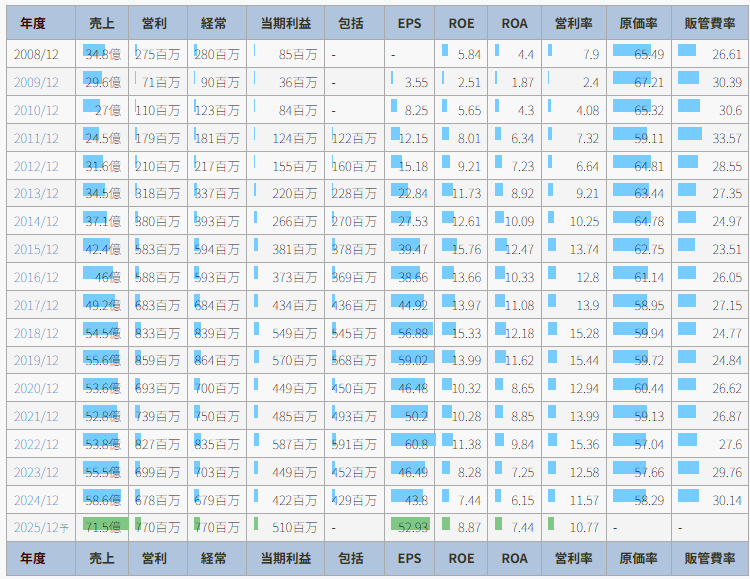Click the green 52.93 forecast EPS cell

point(409,526)
